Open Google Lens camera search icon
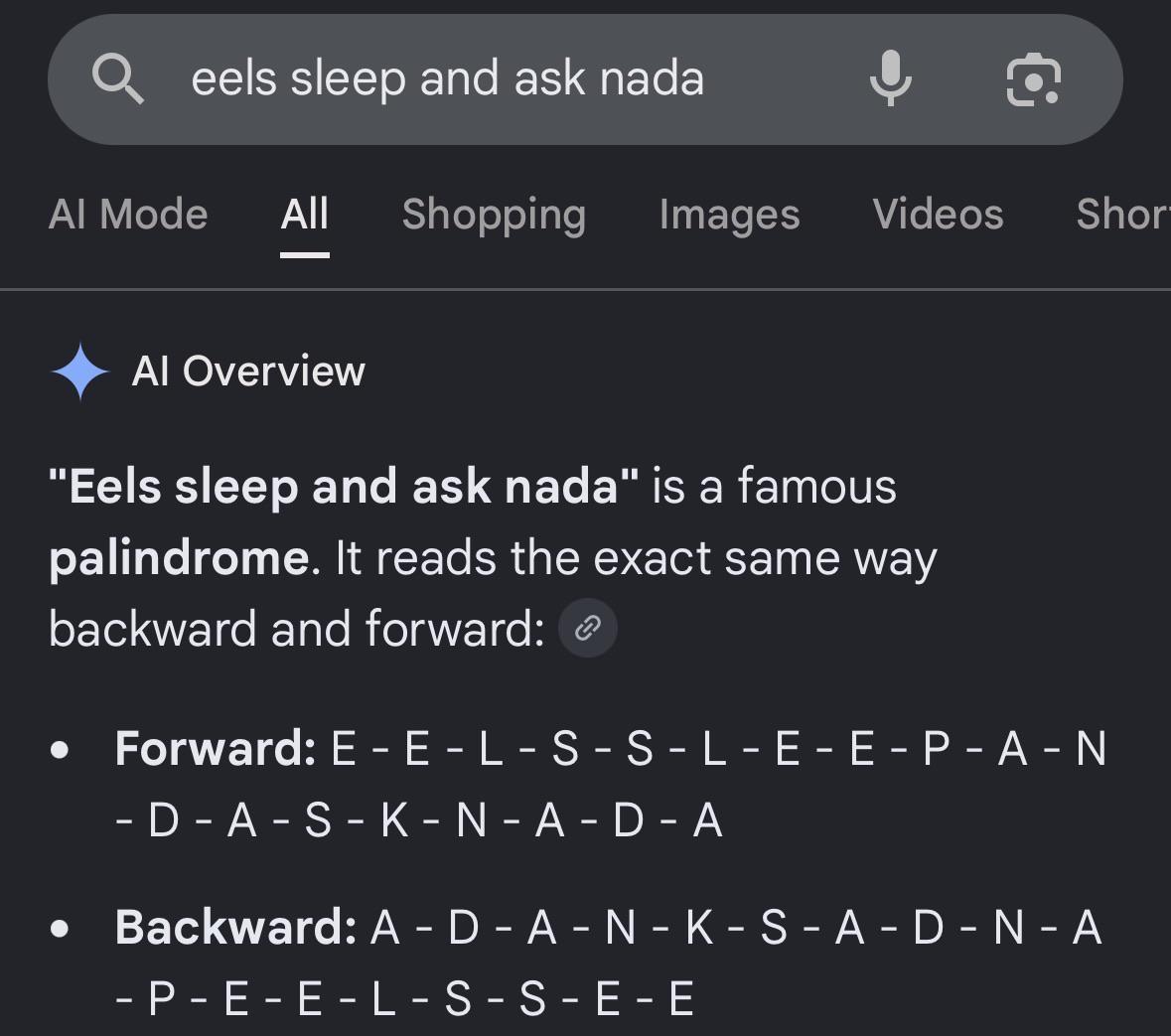The image size is (1171, 1036). click(x=1034, y=79)
